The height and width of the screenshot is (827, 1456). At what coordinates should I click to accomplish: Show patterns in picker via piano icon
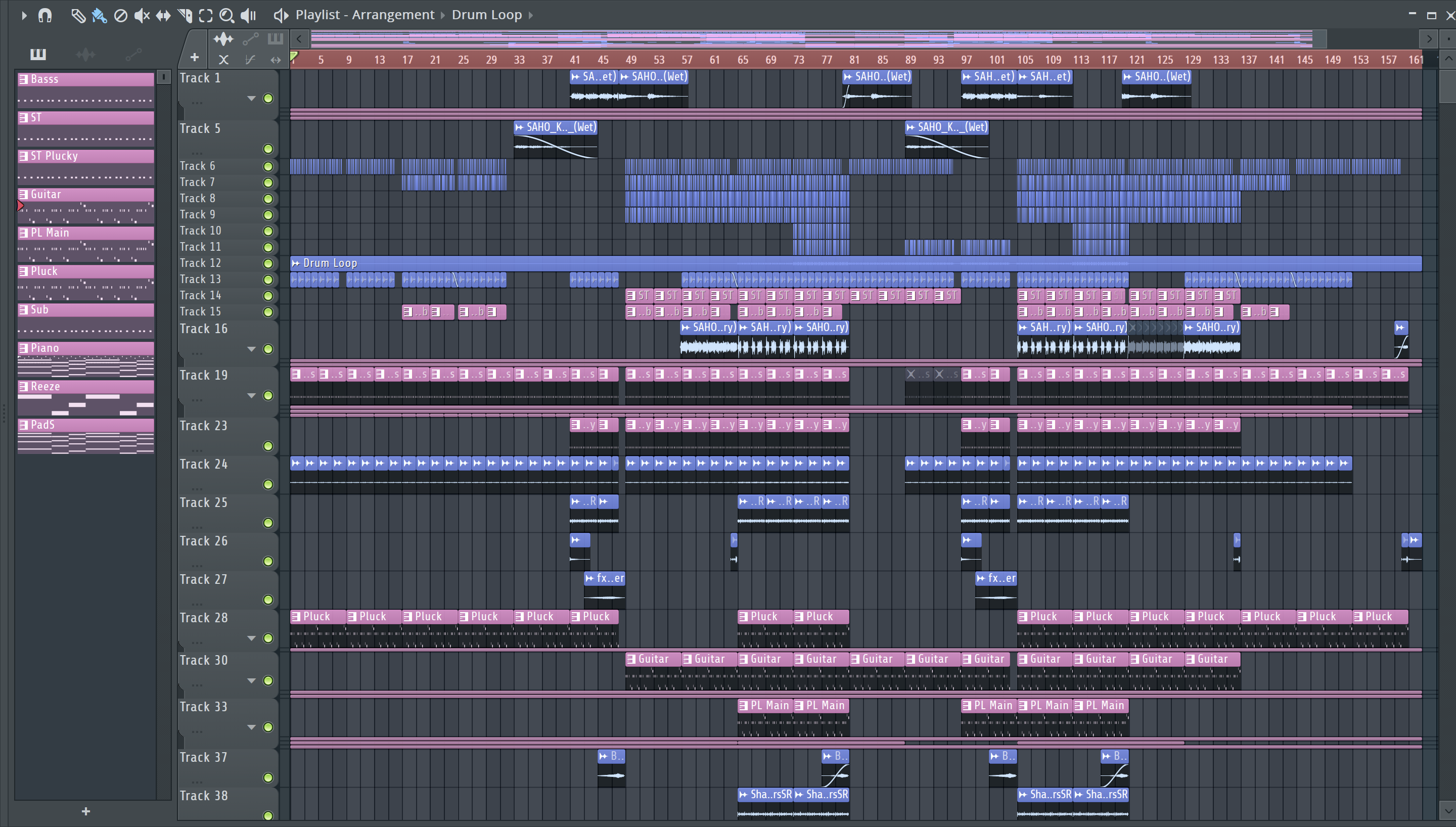coord(38,54)
